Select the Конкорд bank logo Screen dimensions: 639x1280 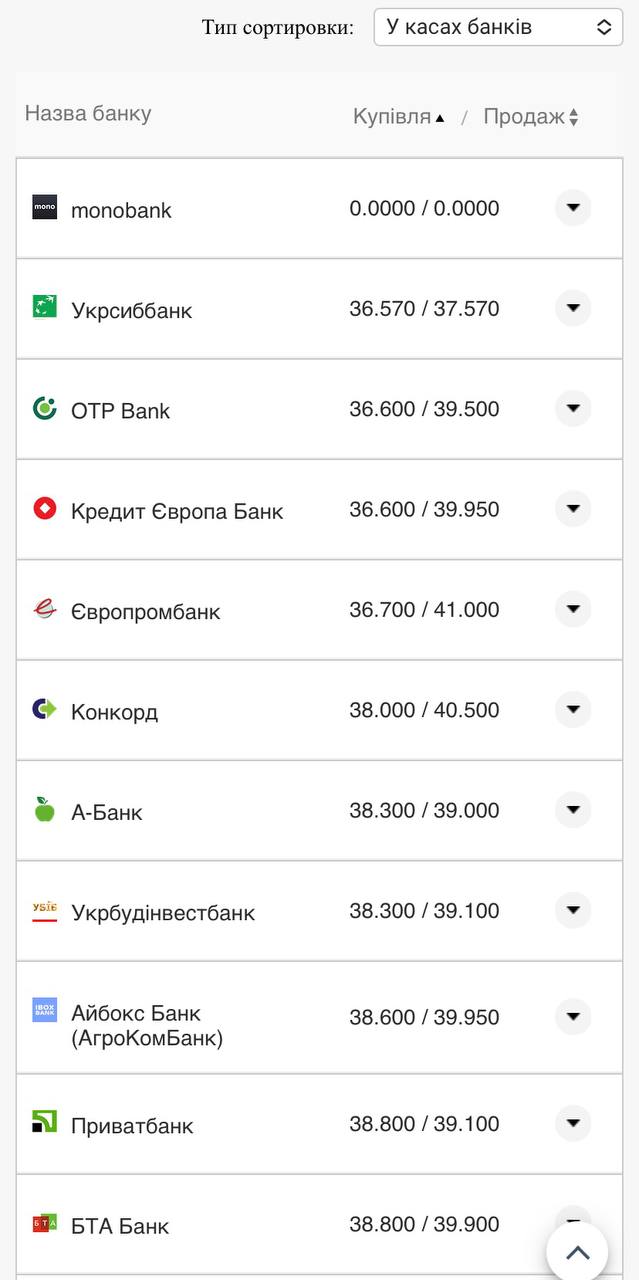[45, 710]
